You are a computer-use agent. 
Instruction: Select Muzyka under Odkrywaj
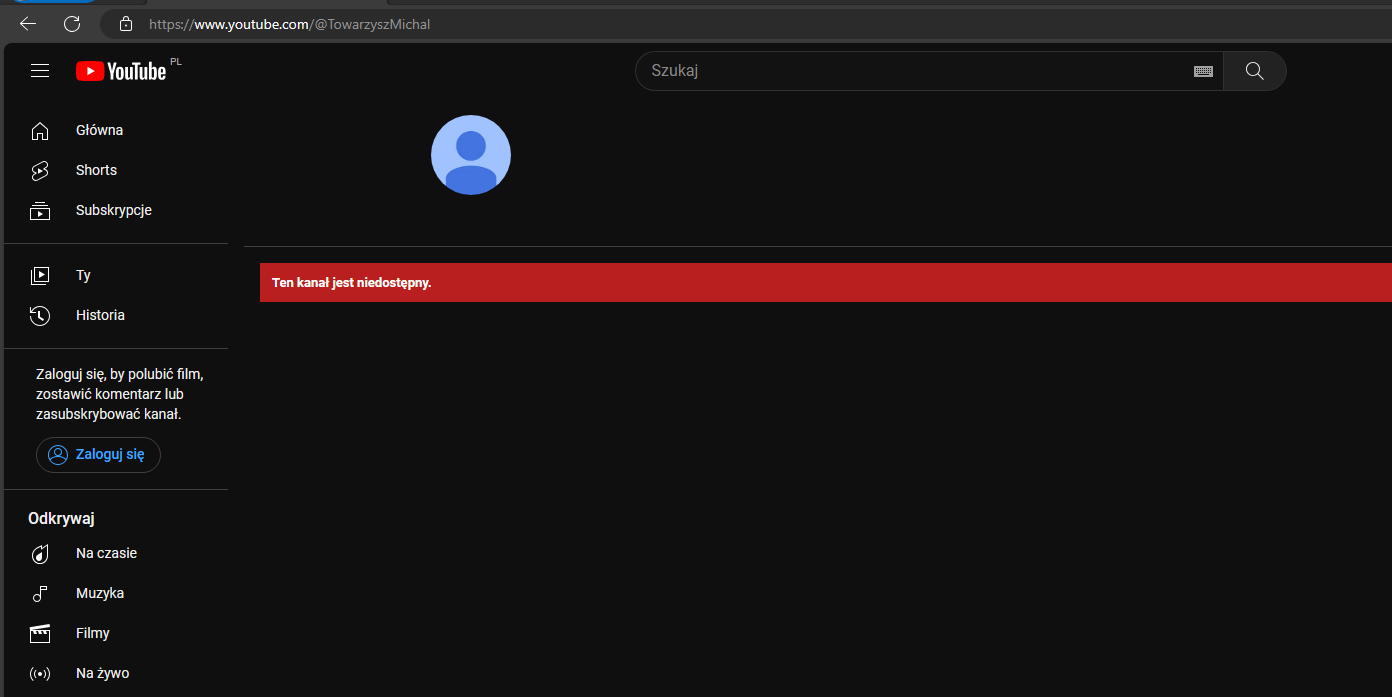100,594
